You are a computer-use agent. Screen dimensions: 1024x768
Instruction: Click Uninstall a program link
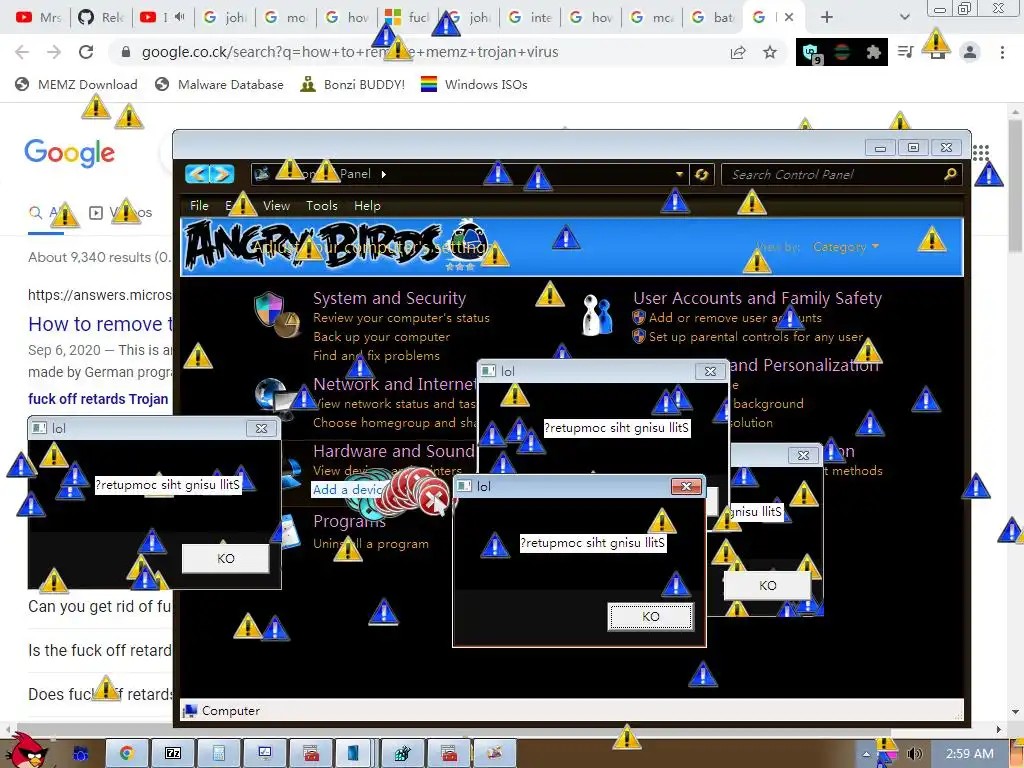pos(371,543)
